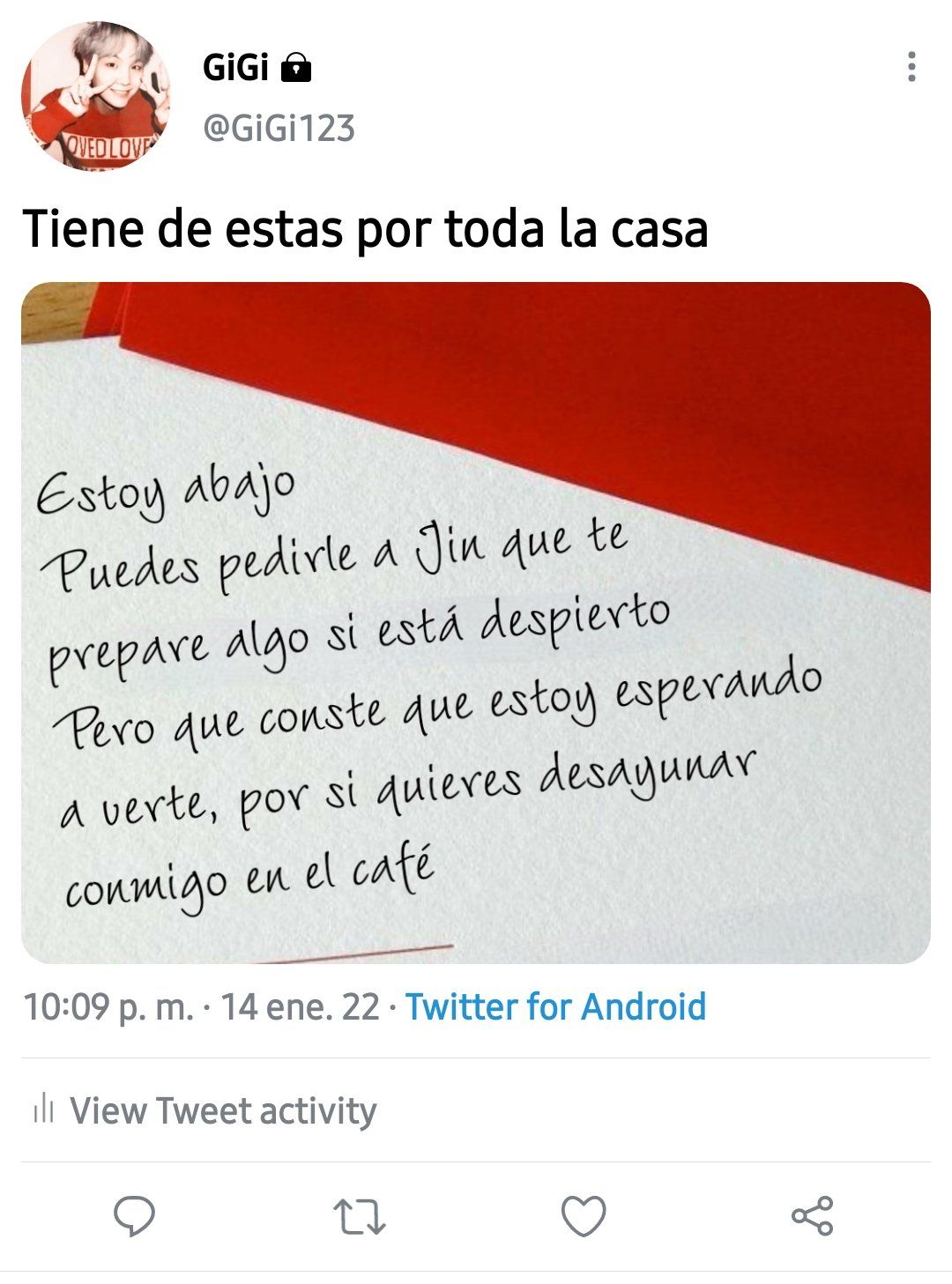The width and height of the screenshot is (952, 1284).
Task: Open the three-dot more options menu
Action: click(911, 67)
